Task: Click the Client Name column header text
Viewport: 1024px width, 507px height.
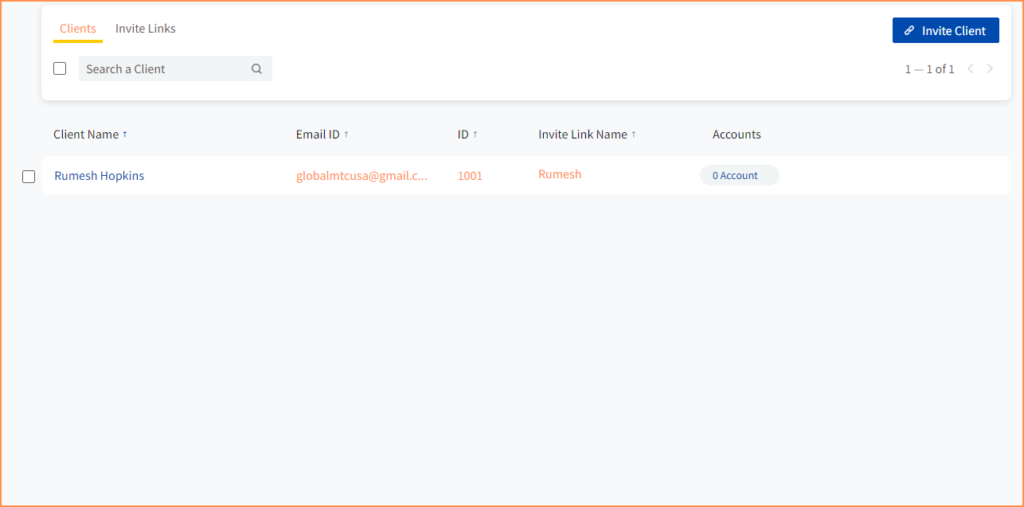Action: (86, 135)
